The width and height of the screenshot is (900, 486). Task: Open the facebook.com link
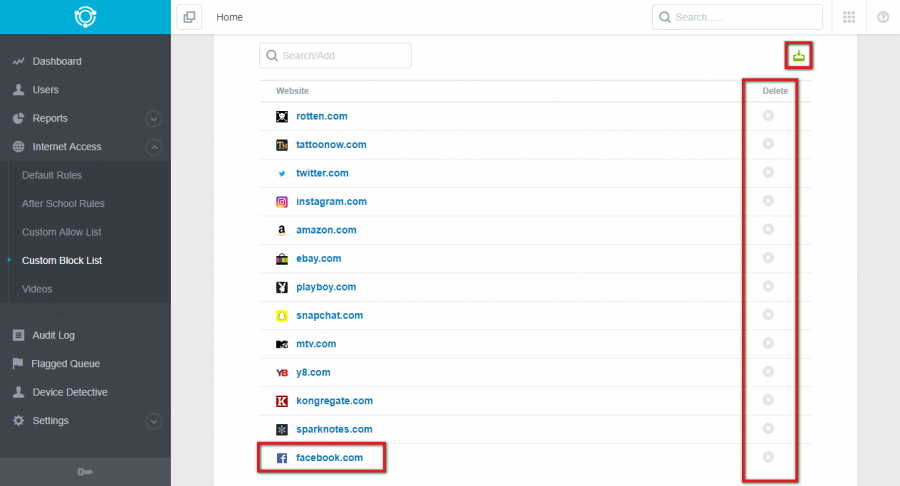tap(329, 457)
